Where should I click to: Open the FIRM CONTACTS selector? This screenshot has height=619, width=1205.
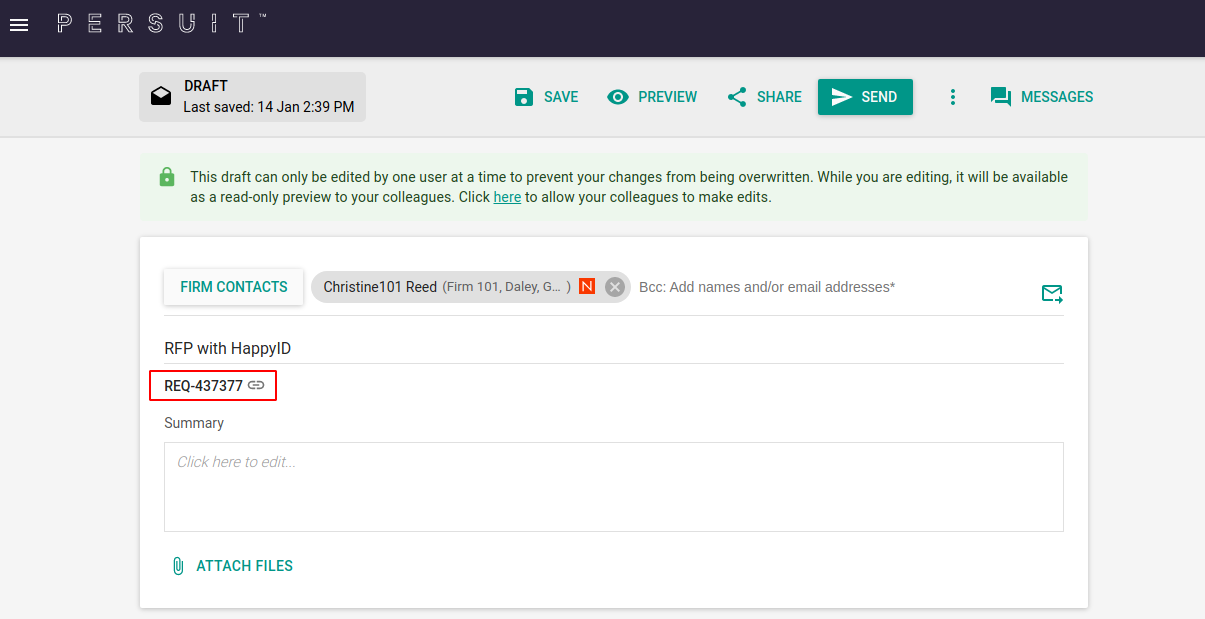pos(234,287)
